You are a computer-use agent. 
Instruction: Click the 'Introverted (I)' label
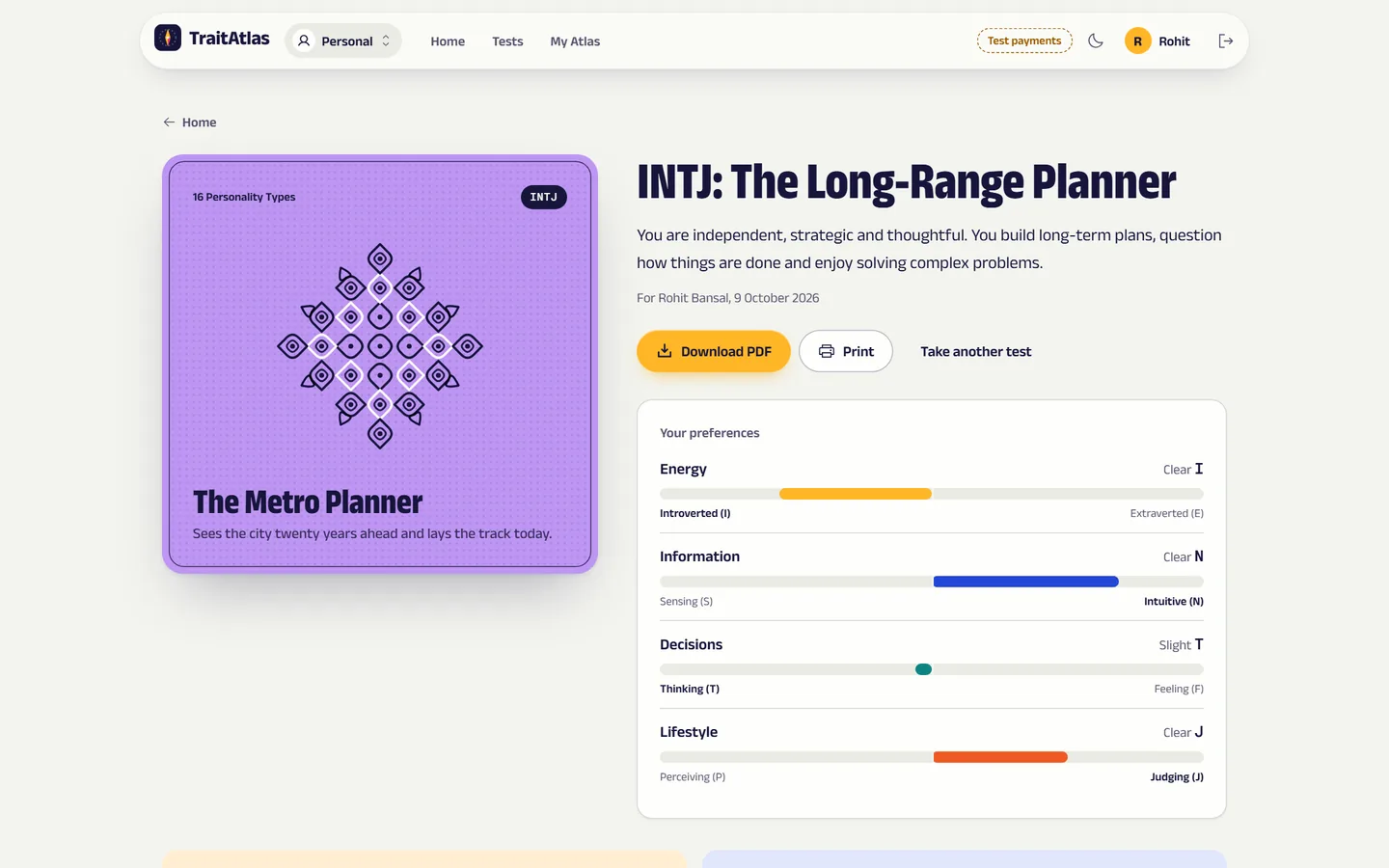click(695, 513)
